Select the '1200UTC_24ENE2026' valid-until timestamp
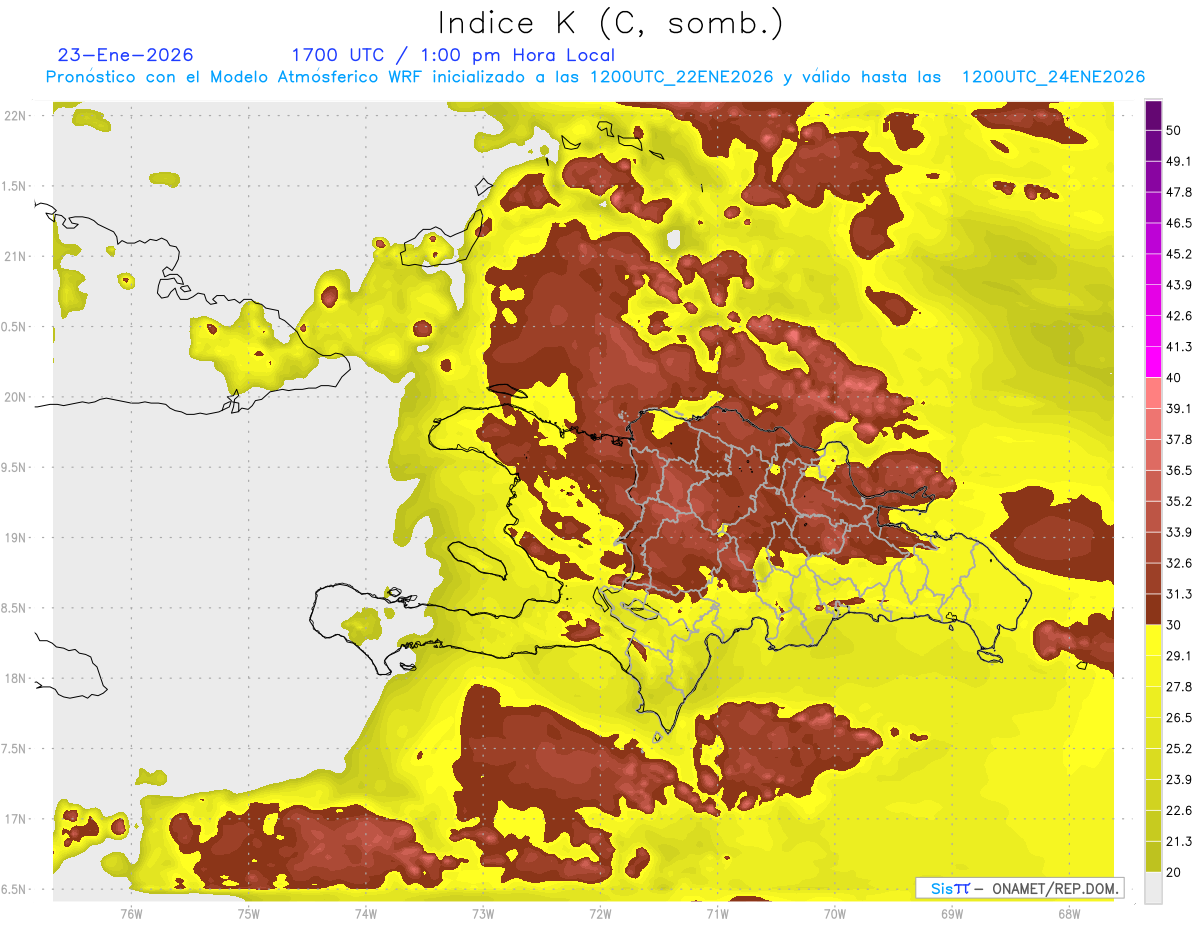1200x927 pixels. pos(1053,77)
